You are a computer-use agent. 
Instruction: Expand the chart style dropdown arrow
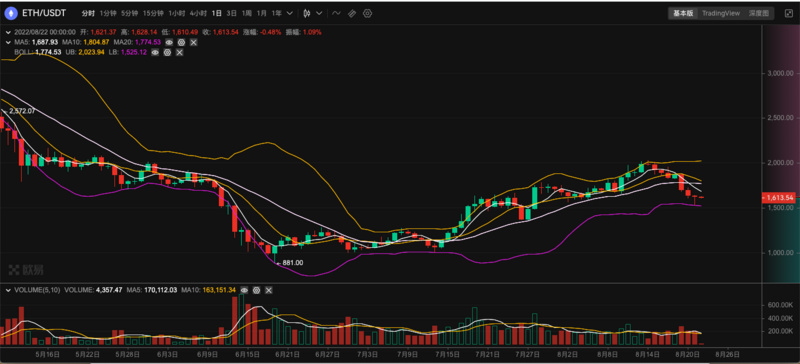(x=319, y=13)
